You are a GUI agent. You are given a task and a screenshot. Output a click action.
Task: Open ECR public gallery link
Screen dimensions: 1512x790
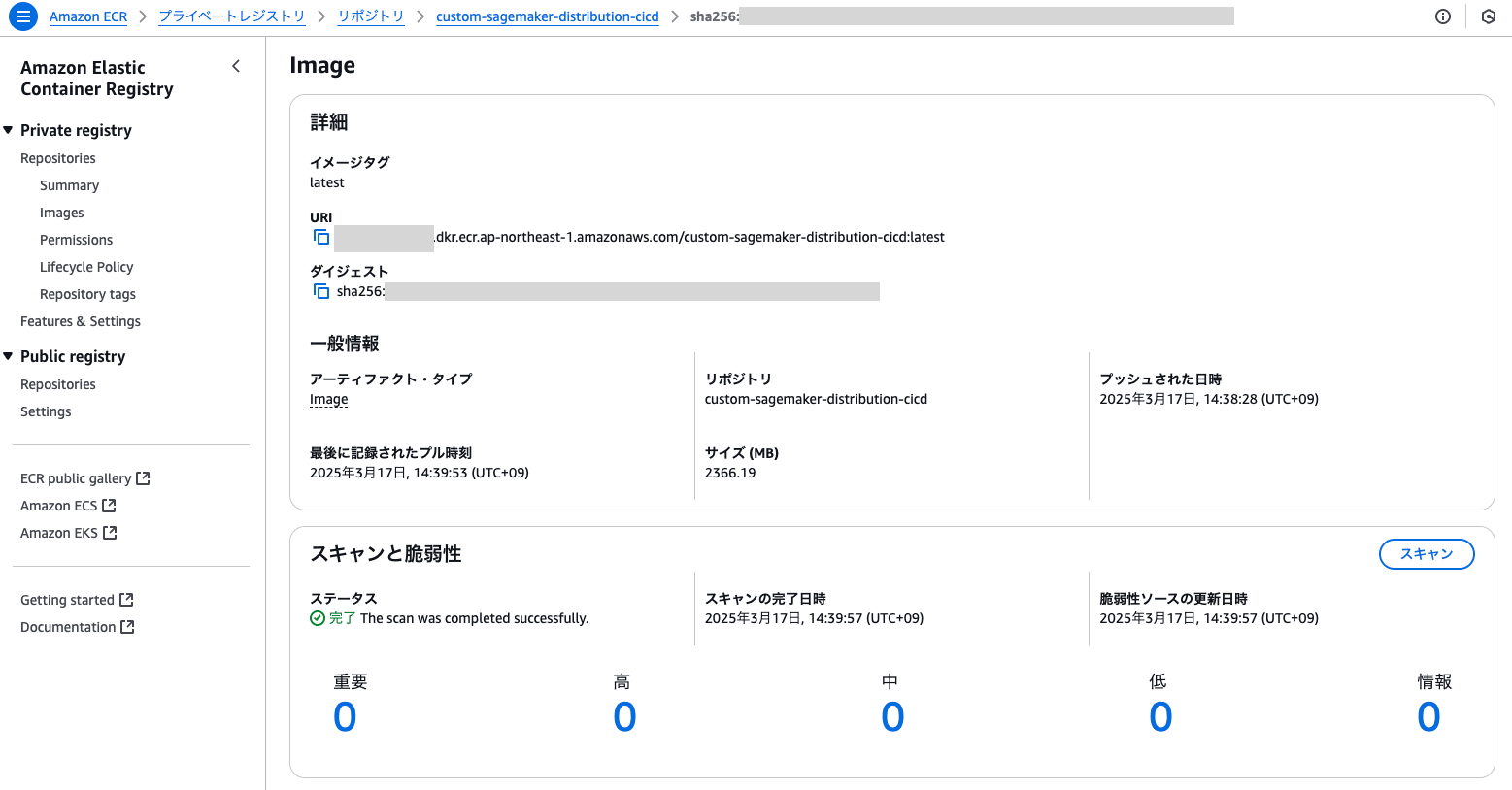pos(76,478)
